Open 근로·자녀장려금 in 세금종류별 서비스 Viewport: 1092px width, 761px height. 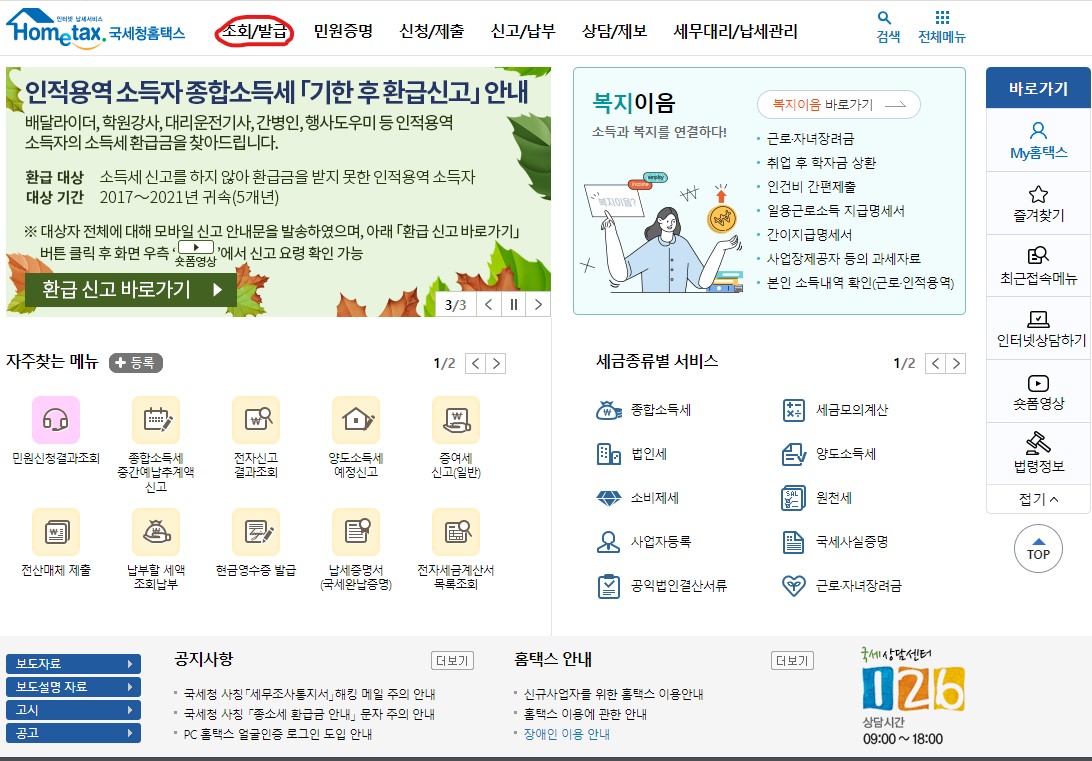click(841, 586)
